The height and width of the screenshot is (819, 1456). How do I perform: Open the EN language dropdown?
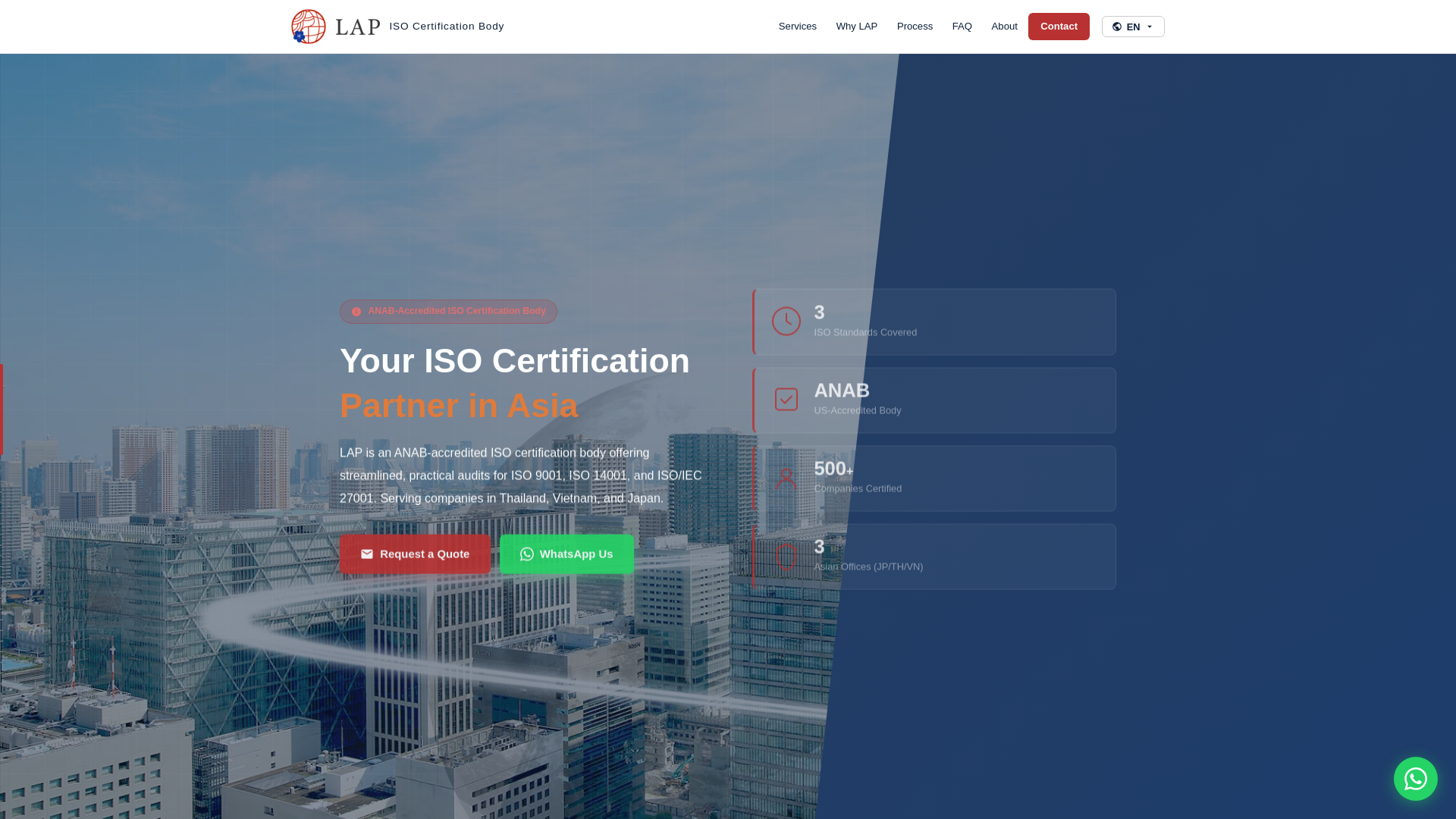(1133, 27)
